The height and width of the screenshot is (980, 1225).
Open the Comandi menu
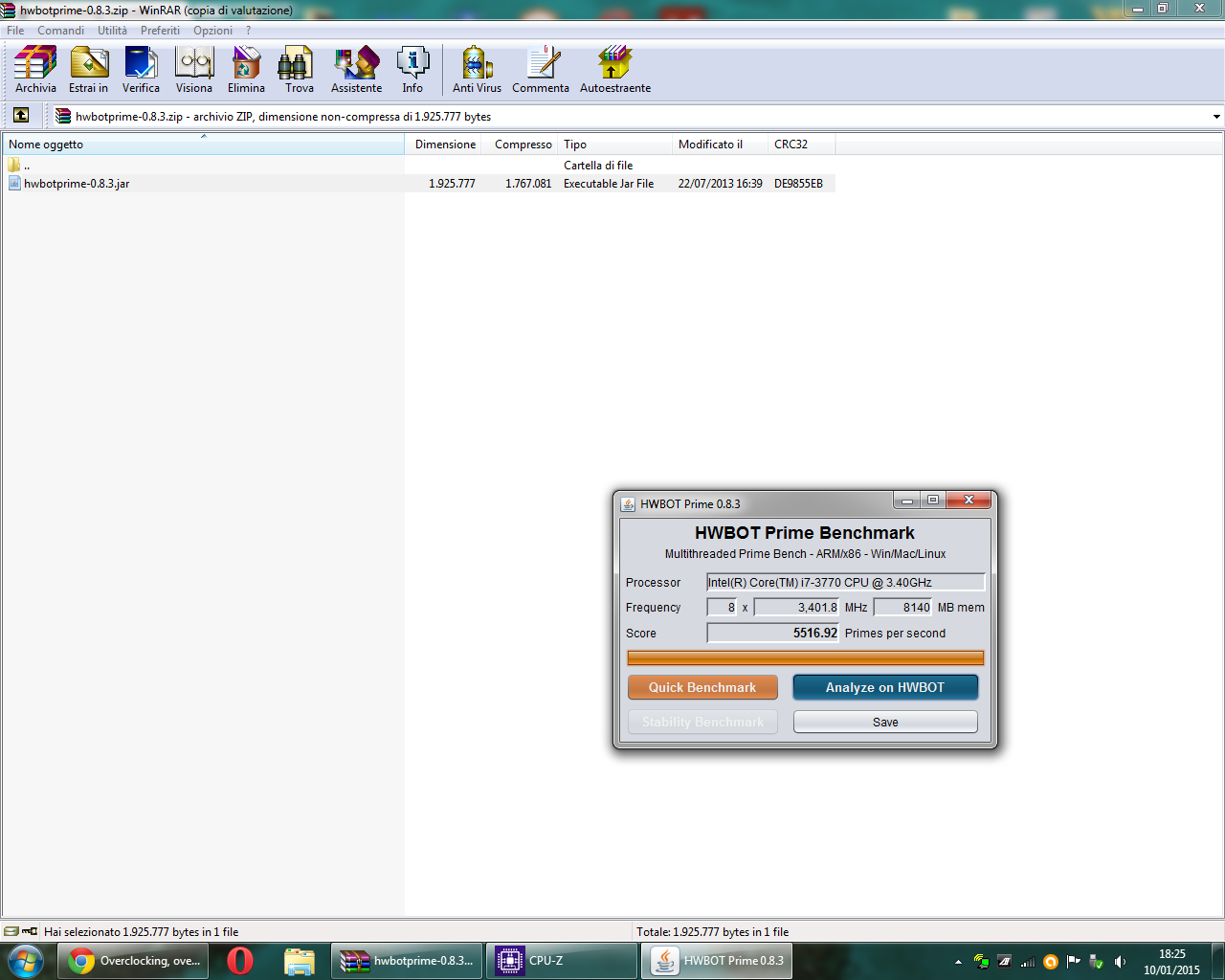click(61, 31)
